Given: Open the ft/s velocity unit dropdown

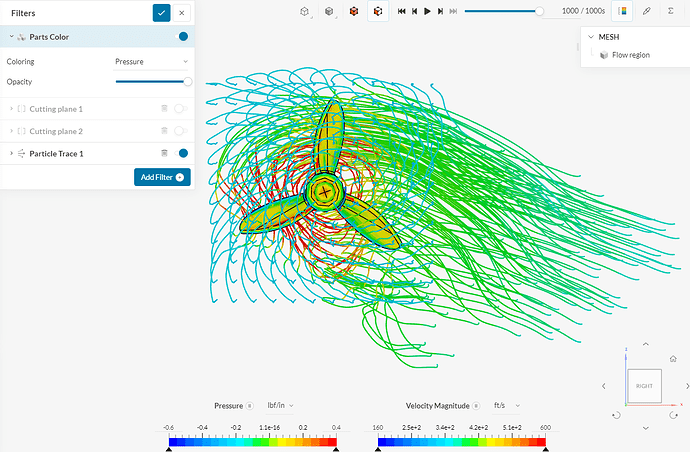Looking at the screenshot, I should pyautogui.click(x=506, y=405).
